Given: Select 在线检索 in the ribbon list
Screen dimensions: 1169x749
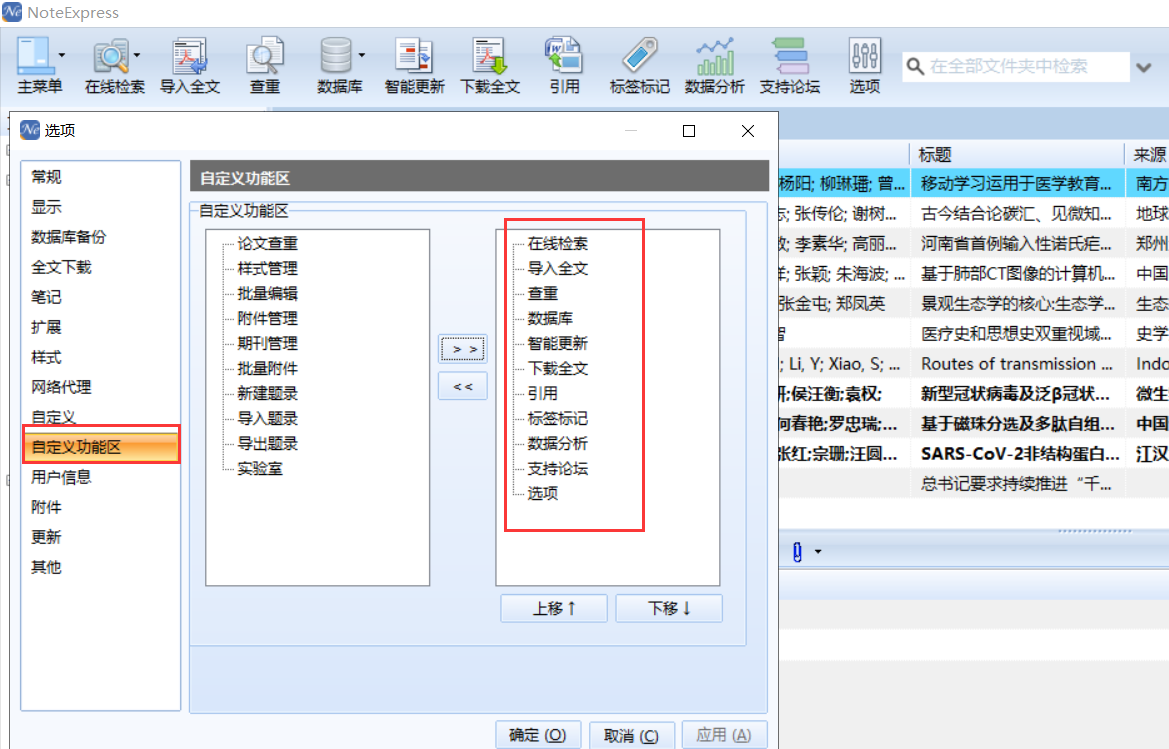Looking at the screenshot, I should tap(558, 244).
